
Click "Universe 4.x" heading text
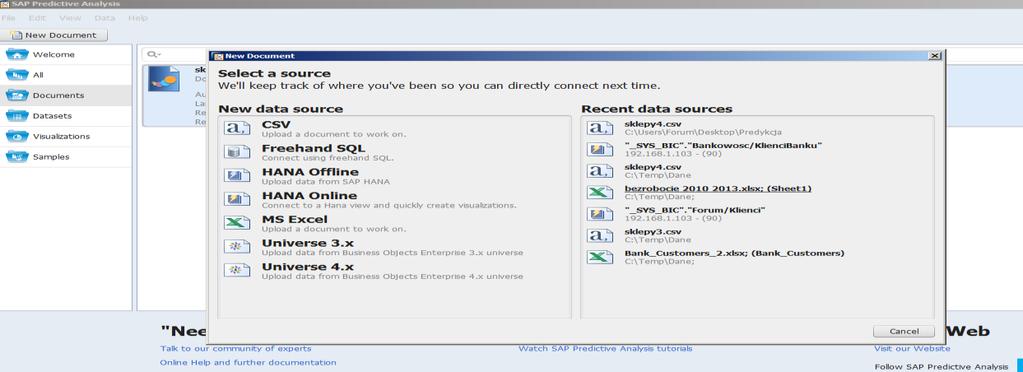(307, 267)
